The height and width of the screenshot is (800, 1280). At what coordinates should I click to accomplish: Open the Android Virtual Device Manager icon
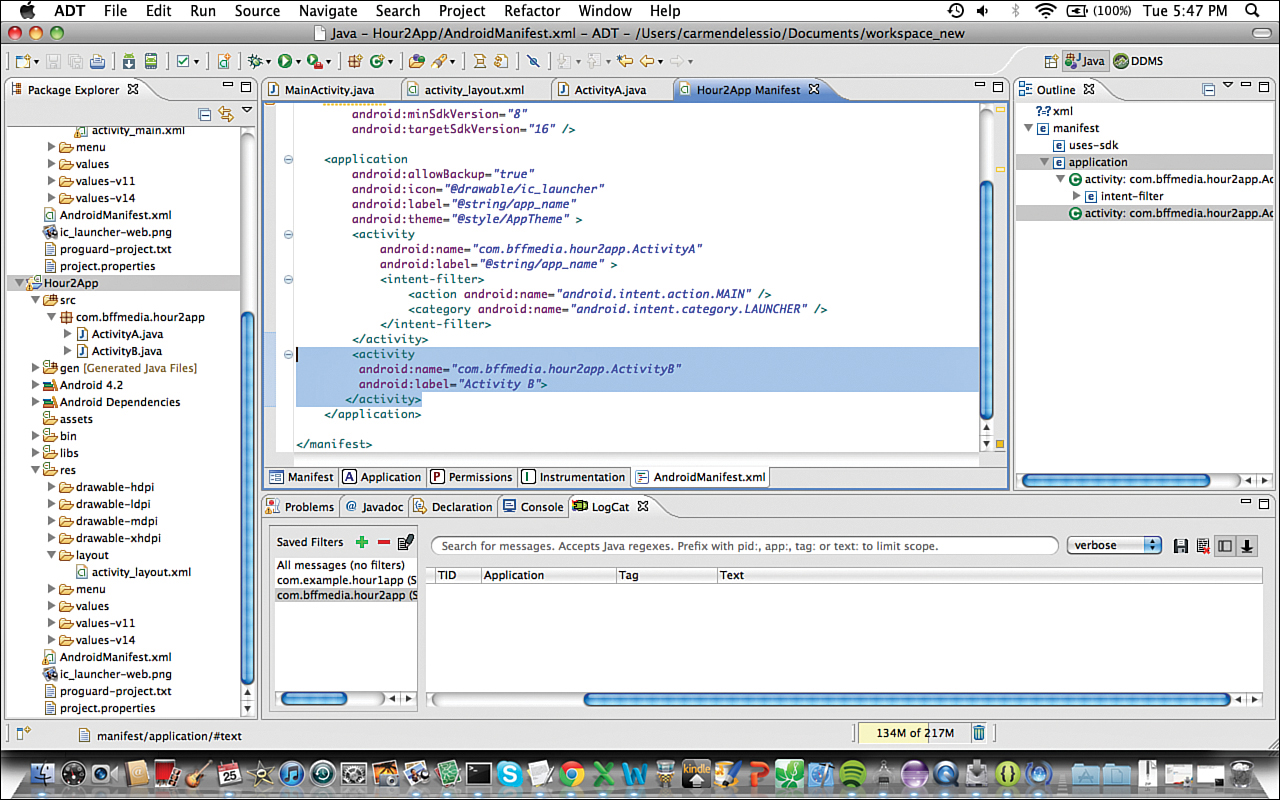pos(151,61)
